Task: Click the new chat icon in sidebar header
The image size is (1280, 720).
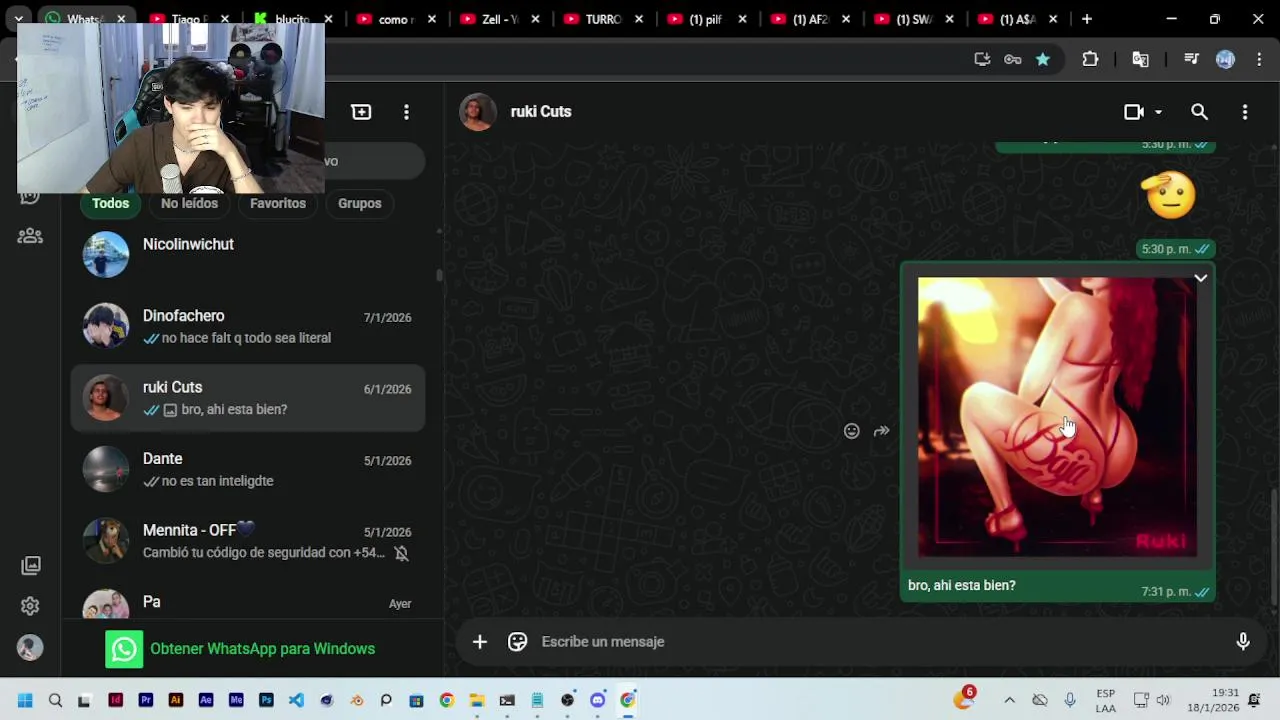Action: coord(361,112)
